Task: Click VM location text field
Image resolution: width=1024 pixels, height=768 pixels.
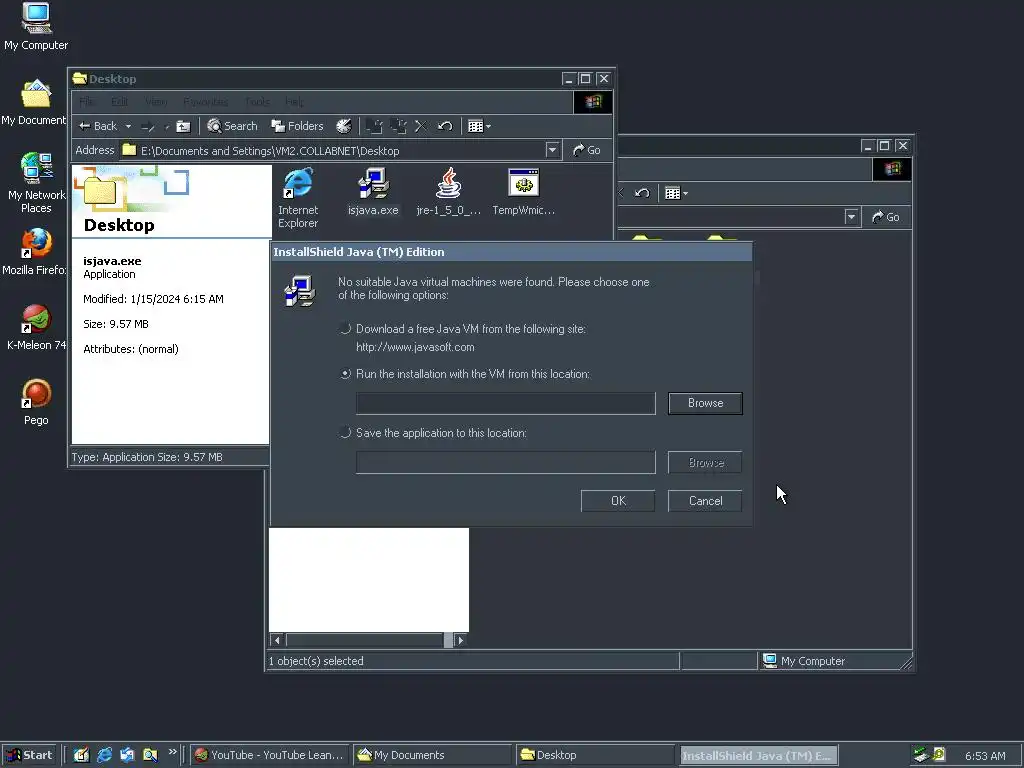Action: (505, 403)
